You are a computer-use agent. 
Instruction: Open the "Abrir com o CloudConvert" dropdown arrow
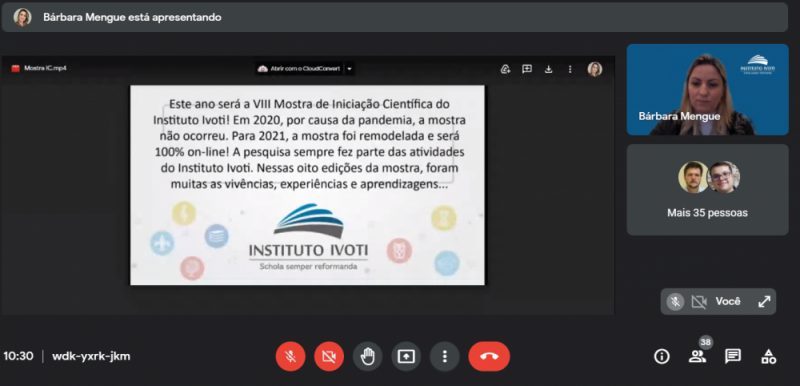(349, 69)
